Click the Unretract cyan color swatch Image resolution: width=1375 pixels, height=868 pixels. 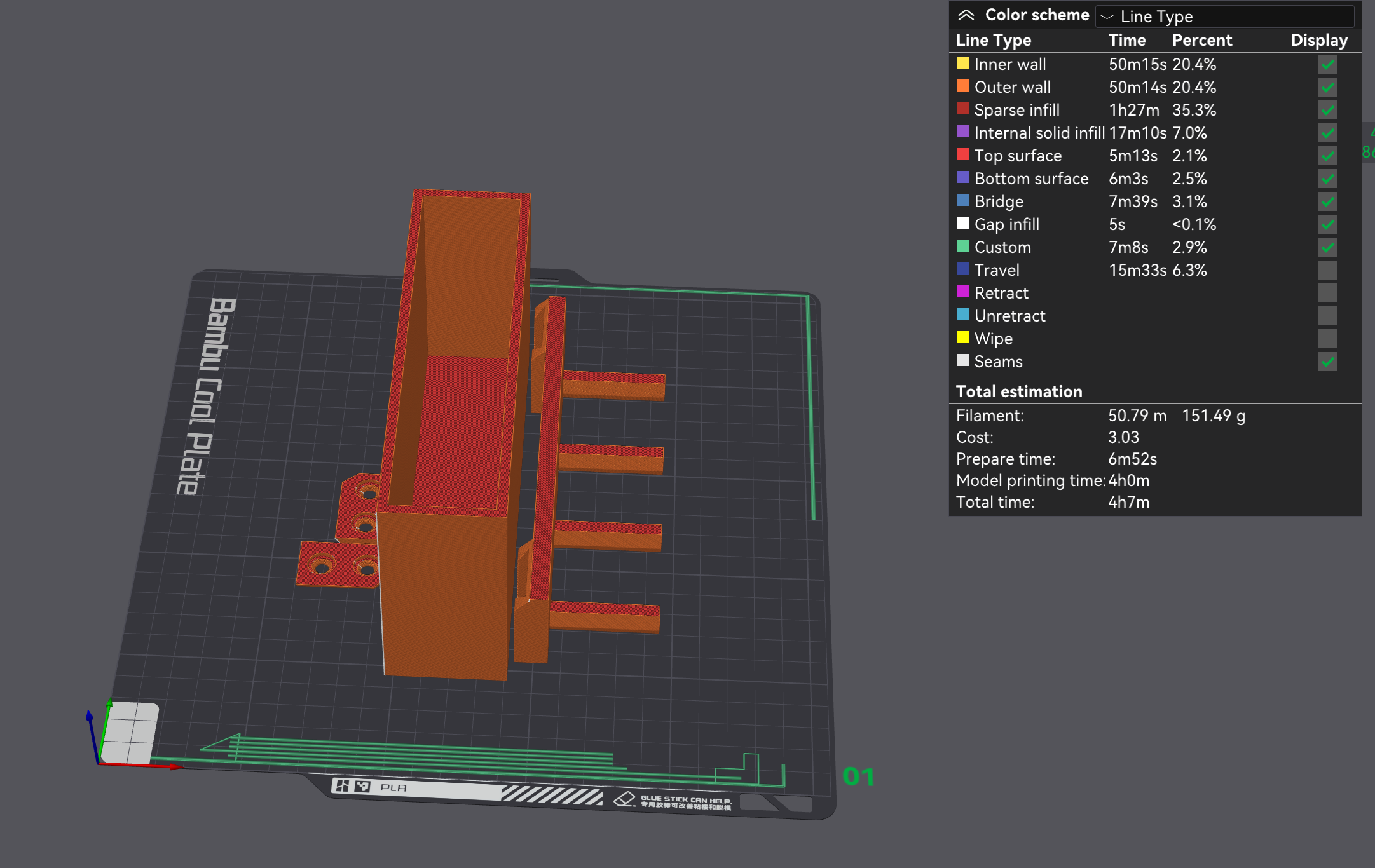962,315
